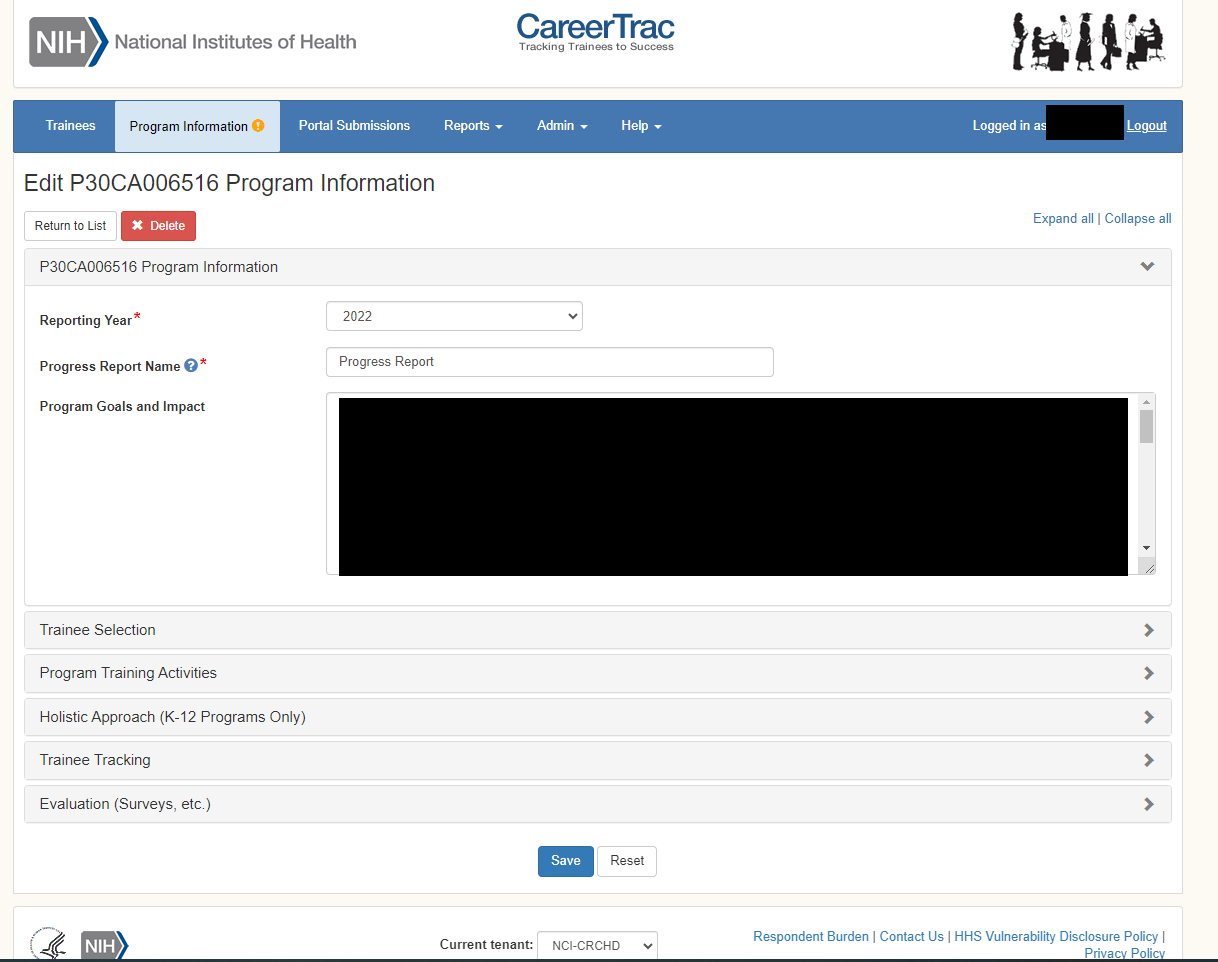Open the Admin dropdown menu
This screenshot has height=962, width=1218.
coord(562,126)
